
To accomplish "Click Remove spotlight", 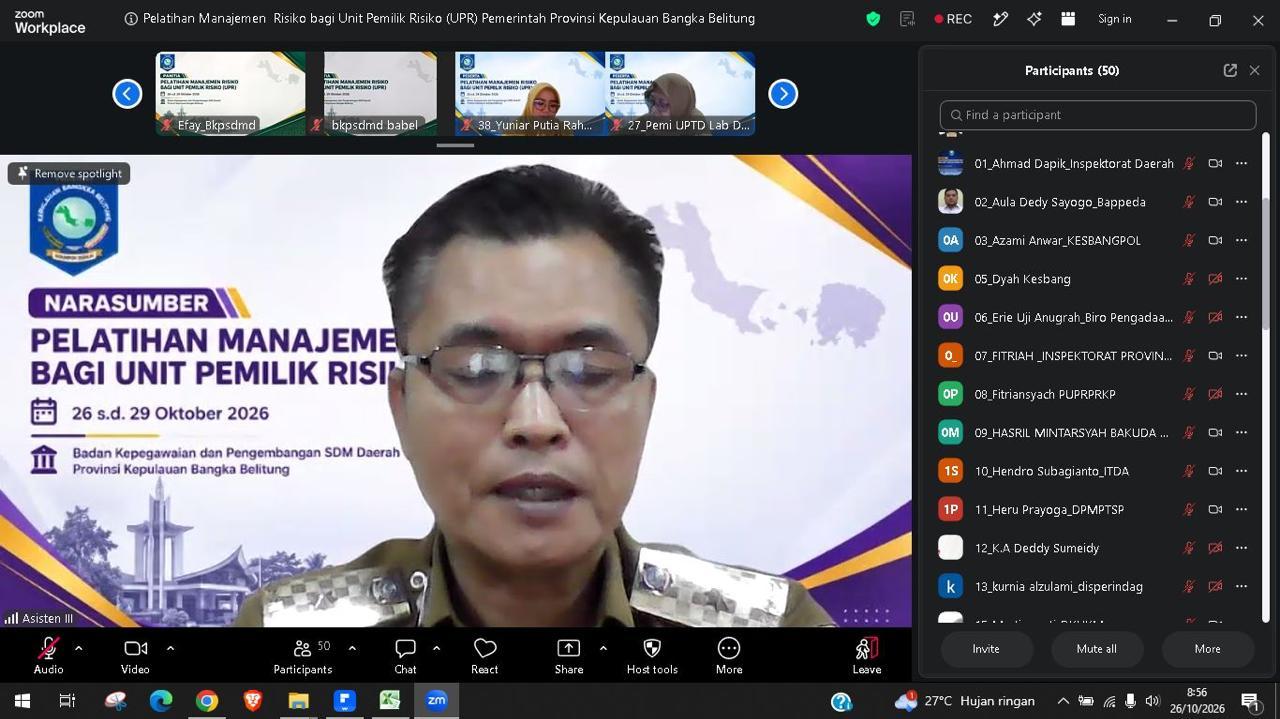I will (x=69, y=173).
